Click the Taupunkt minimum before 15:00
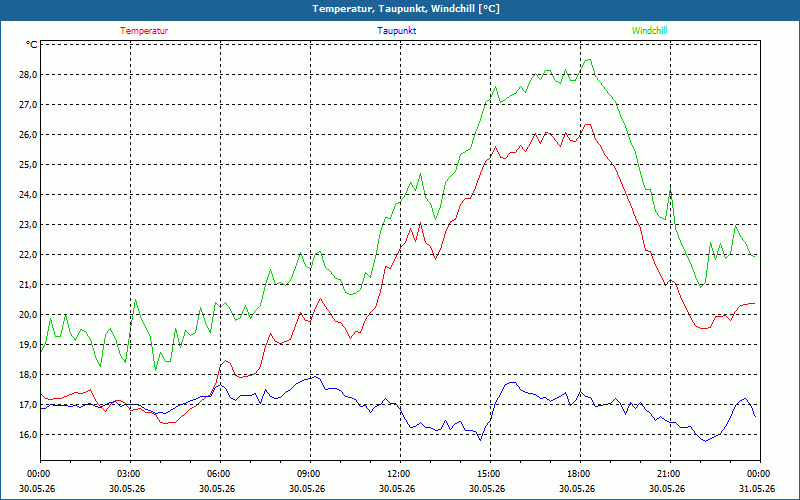Image resolution: width=800 pixels, height=500 pixels. [x=480, y=440]
